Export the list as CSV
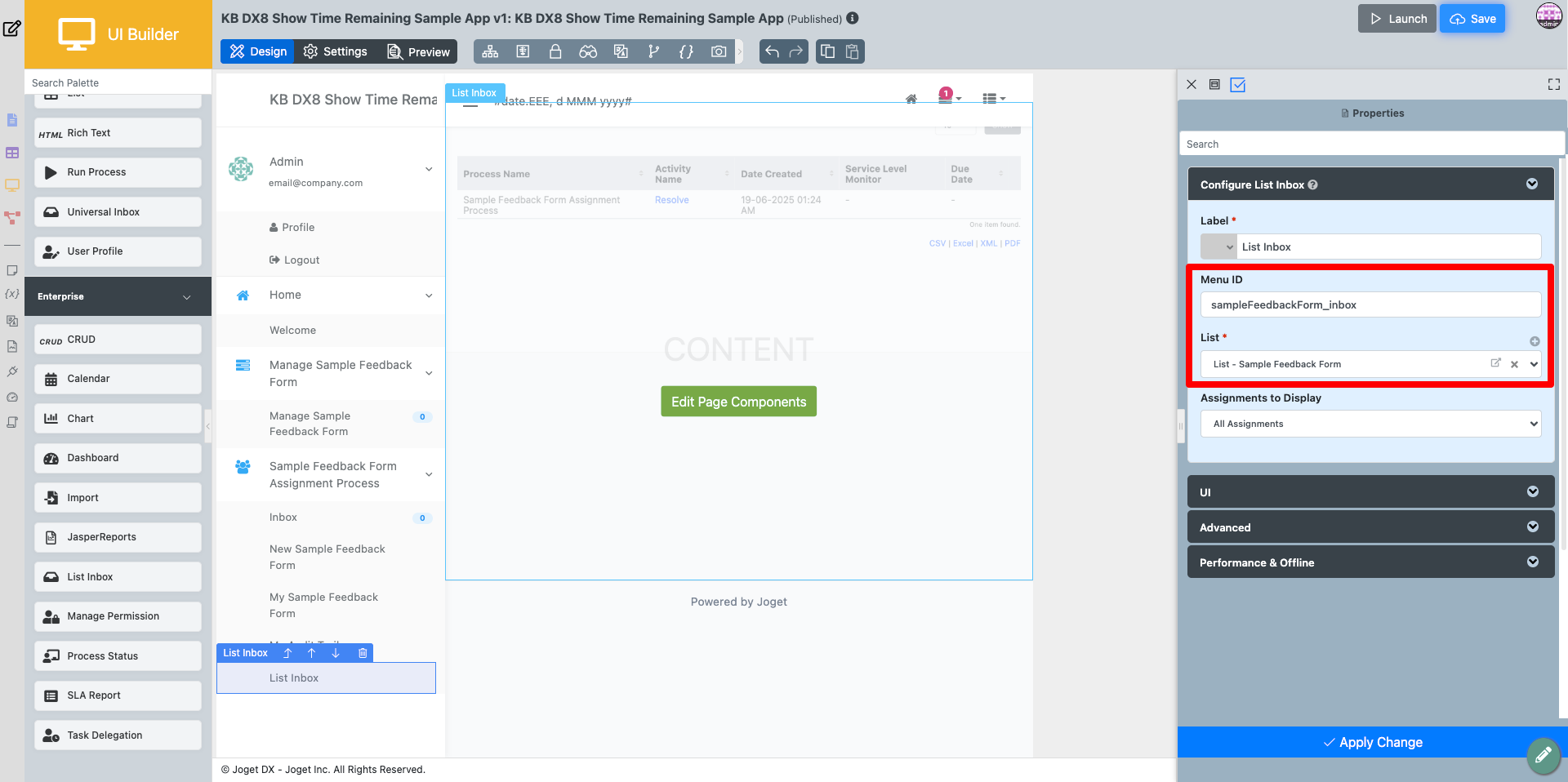This screenshot has width=1568, height=782. [937, 243]
